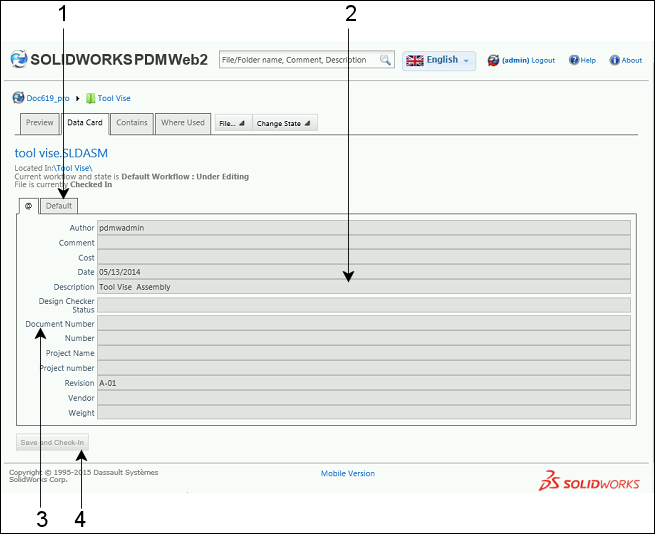Click the Tool Vise folder icon in breadcrumb
655x534 pixels.
(90, 98)
